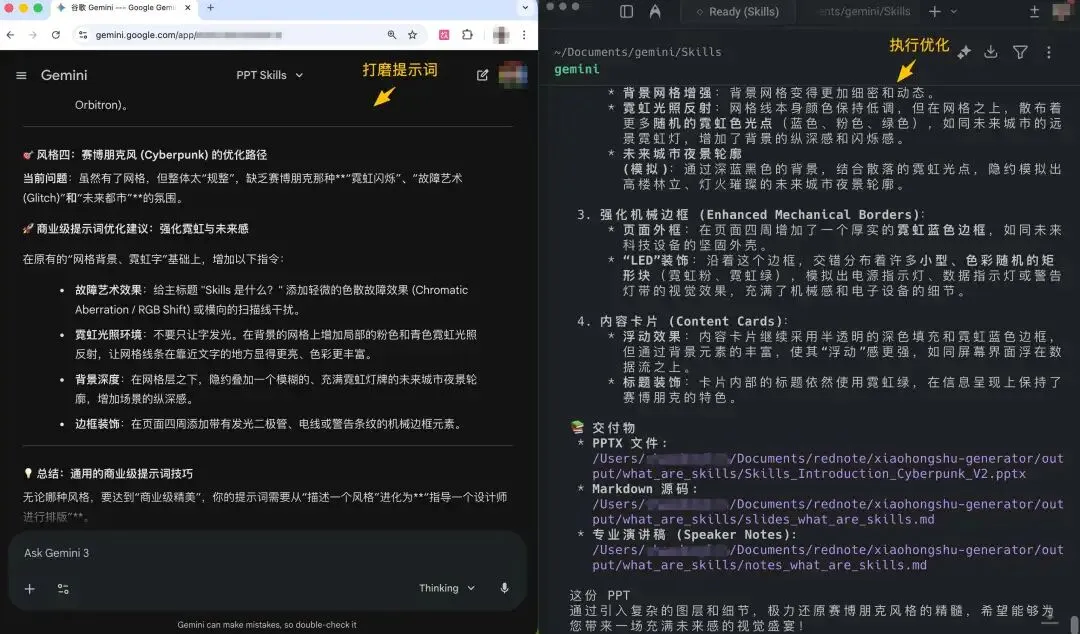Close the Gemini browser tab

coord(187,8)
